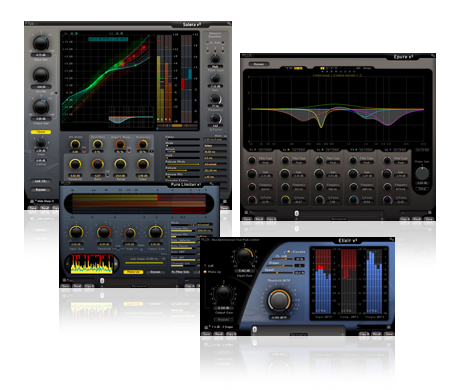Screen dimensions: 455x390
Task: Click Bypass button in Elixir window
Action: coord(223,319)
